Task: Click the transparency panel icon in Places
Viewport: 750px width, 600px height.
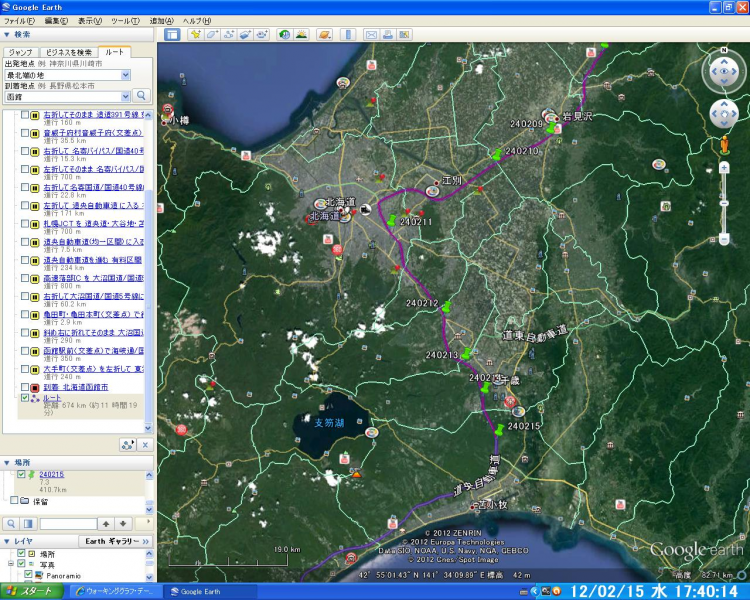Action: [x=28, y=524]
